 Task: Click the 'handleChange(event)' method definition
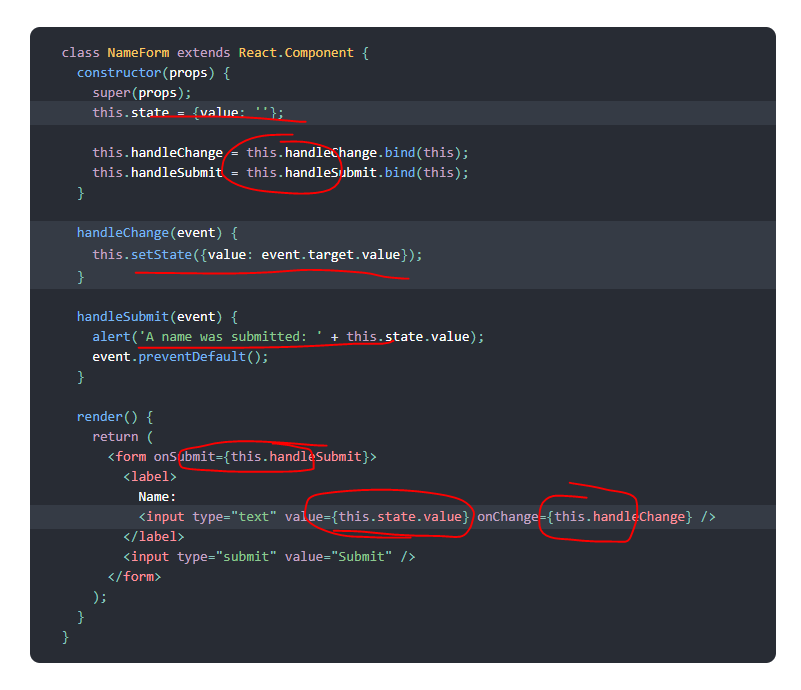pyautogui.click(x=149, y=233)
